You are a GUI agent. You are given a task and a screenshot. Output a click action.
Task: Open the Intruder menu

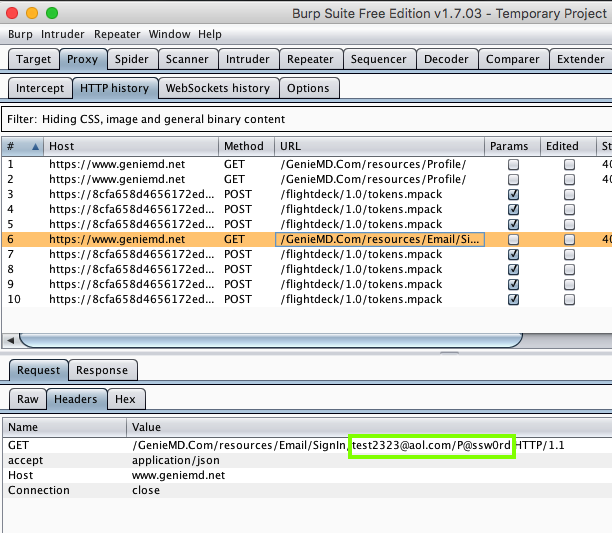click(63, 34)
